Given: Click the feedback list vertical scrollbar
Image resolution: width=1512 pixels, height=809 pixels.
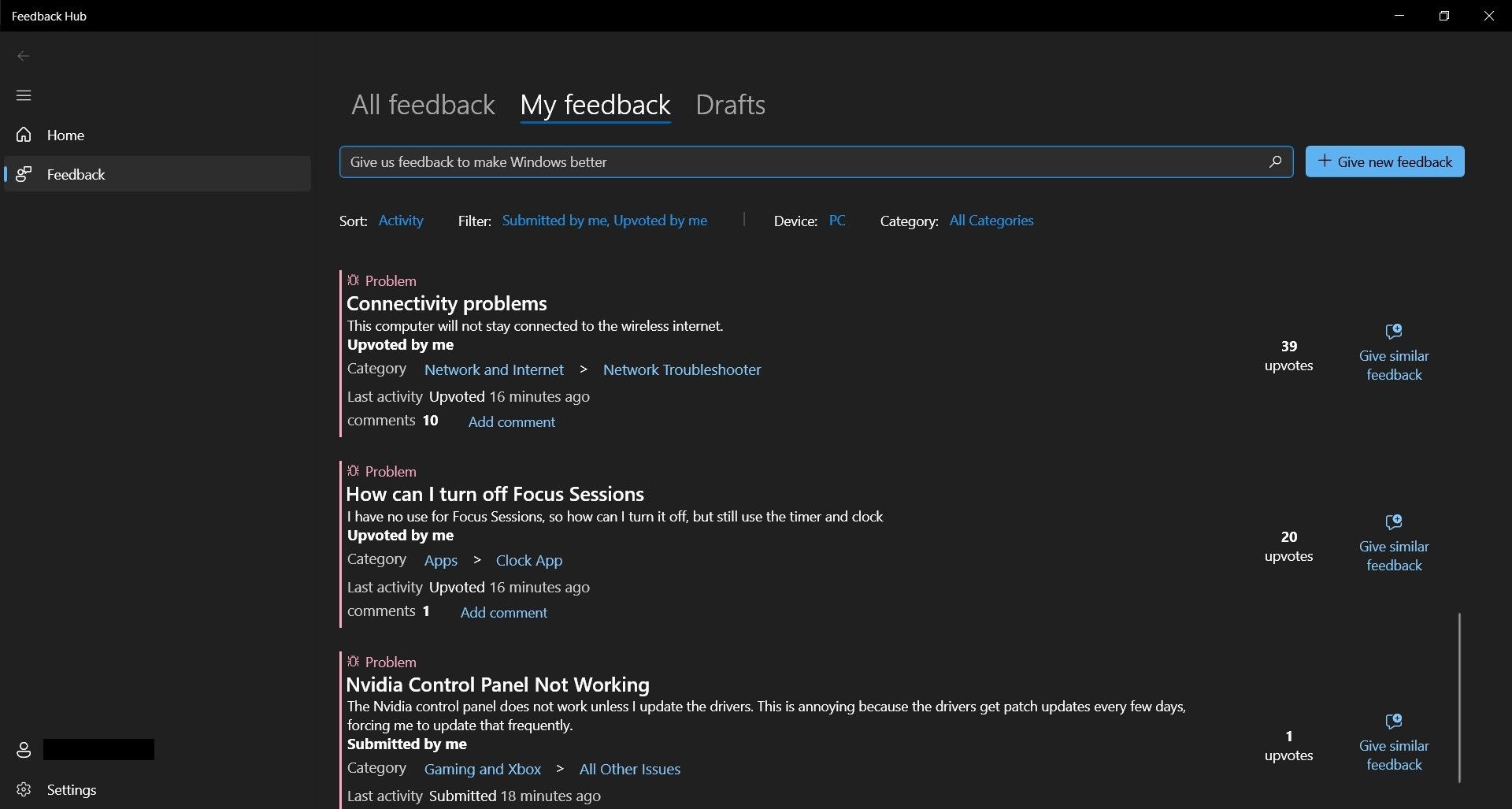Looking at the screenshot, I should pyautogui.click(x=1459, y=697).
